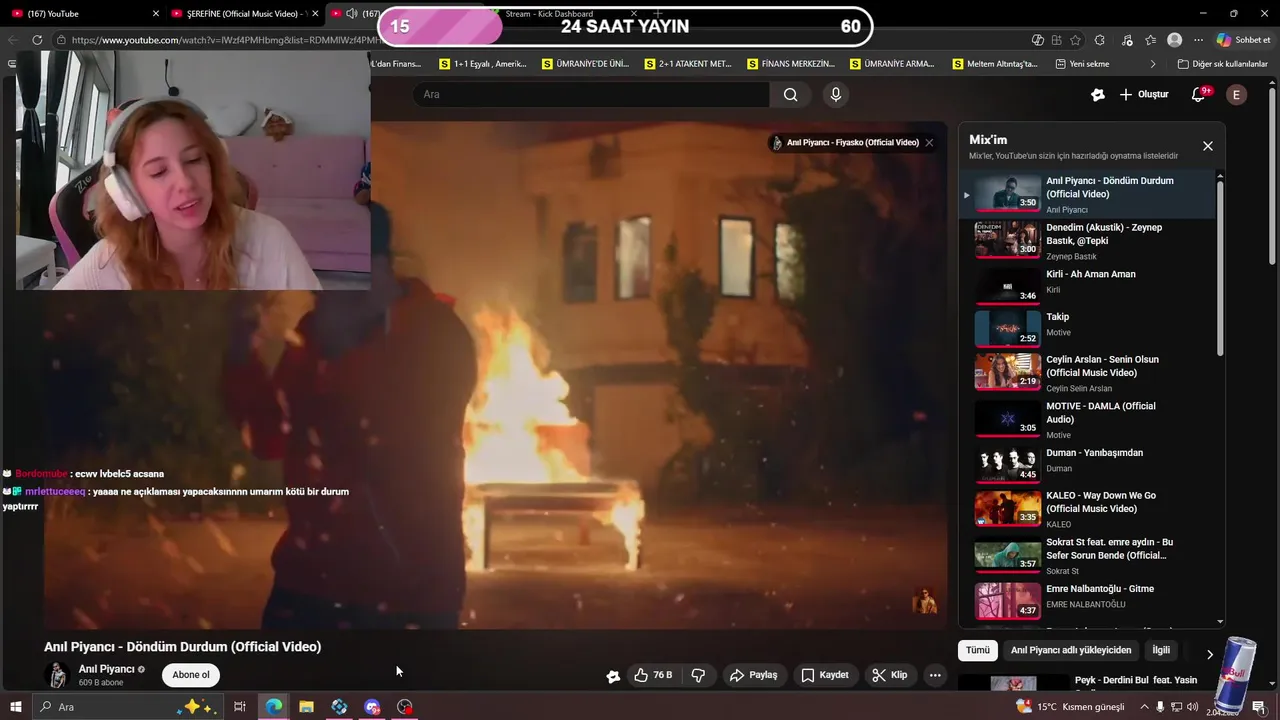Open the browser three-dot settings menu

[1199, 40]
